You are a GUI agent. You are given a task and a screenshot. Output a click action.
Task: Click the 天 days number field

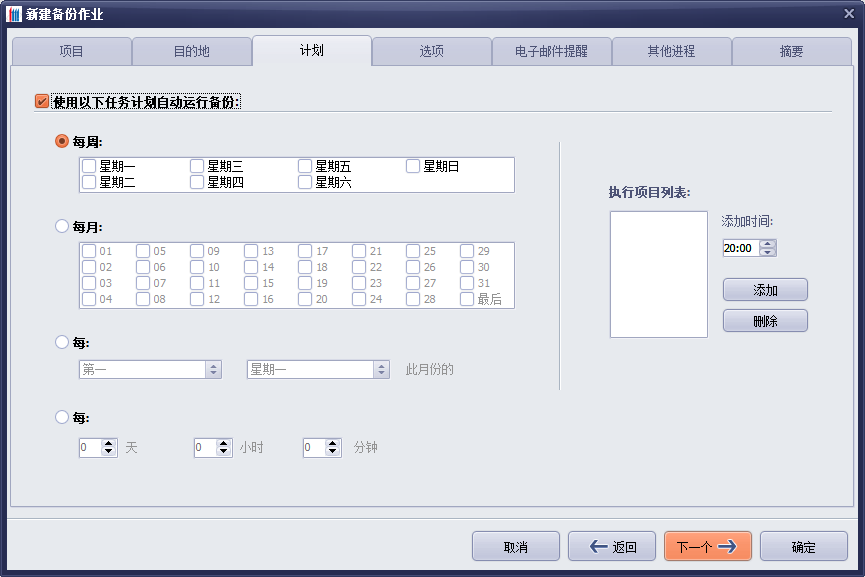click(90, 447)
